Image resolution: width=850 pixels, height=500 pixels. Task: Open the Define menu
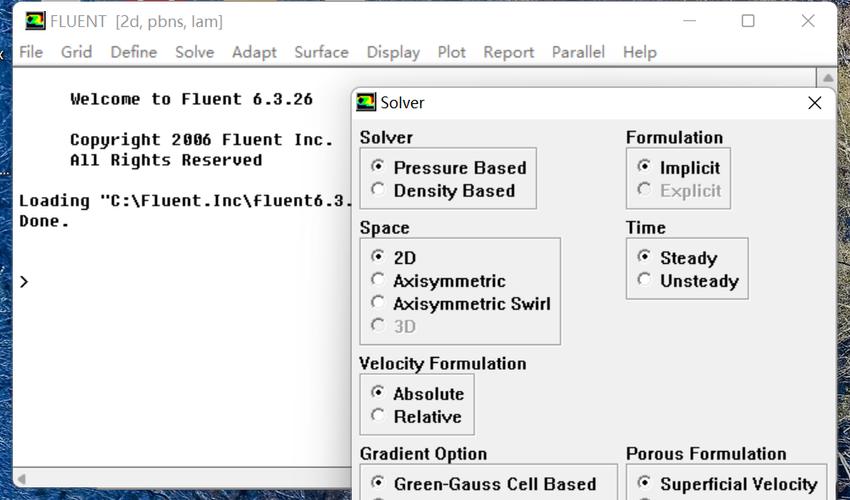point(134,52)
